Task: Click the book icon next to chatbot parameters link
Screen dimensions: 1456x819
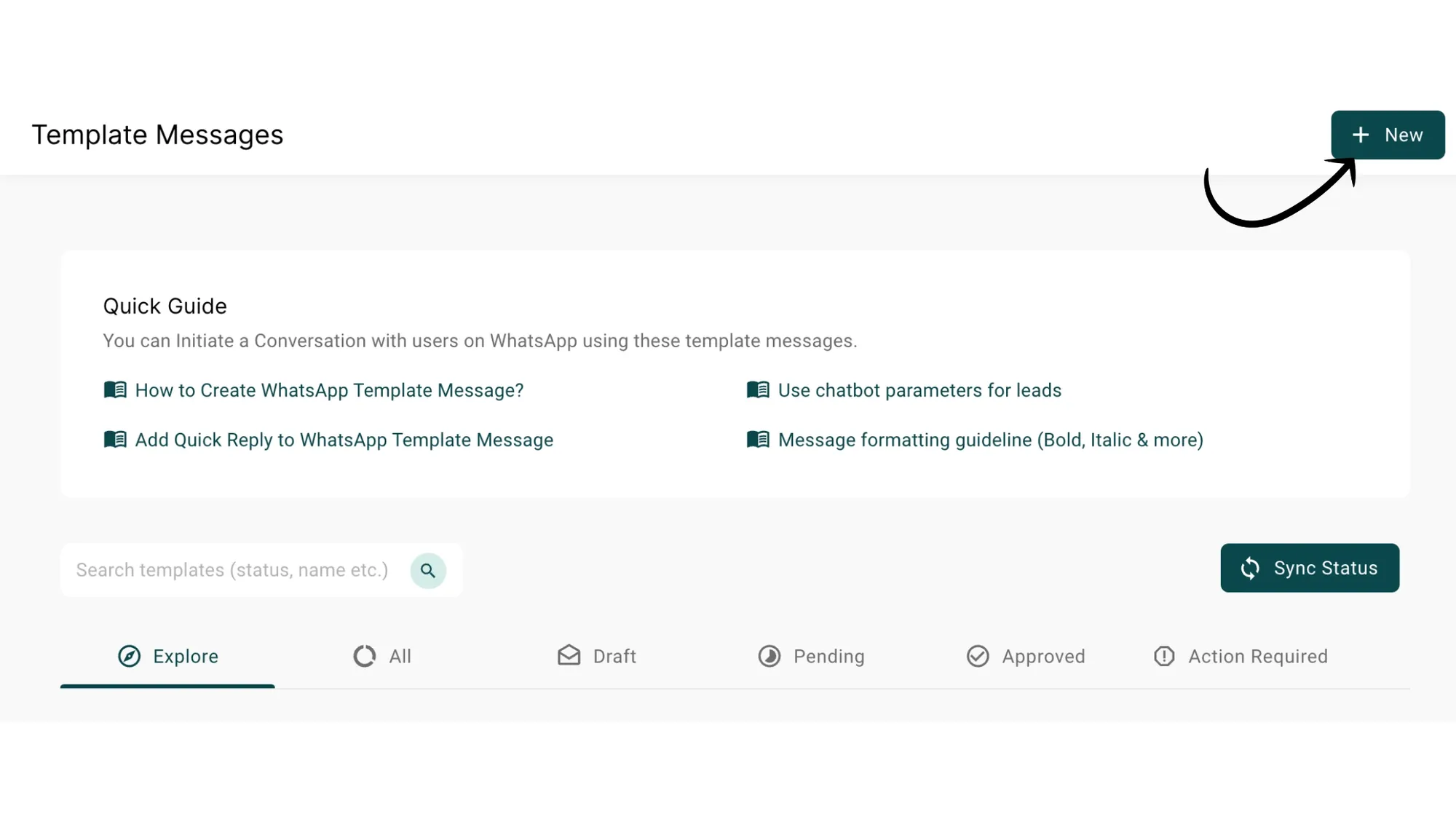Action: tap(758, 389)
